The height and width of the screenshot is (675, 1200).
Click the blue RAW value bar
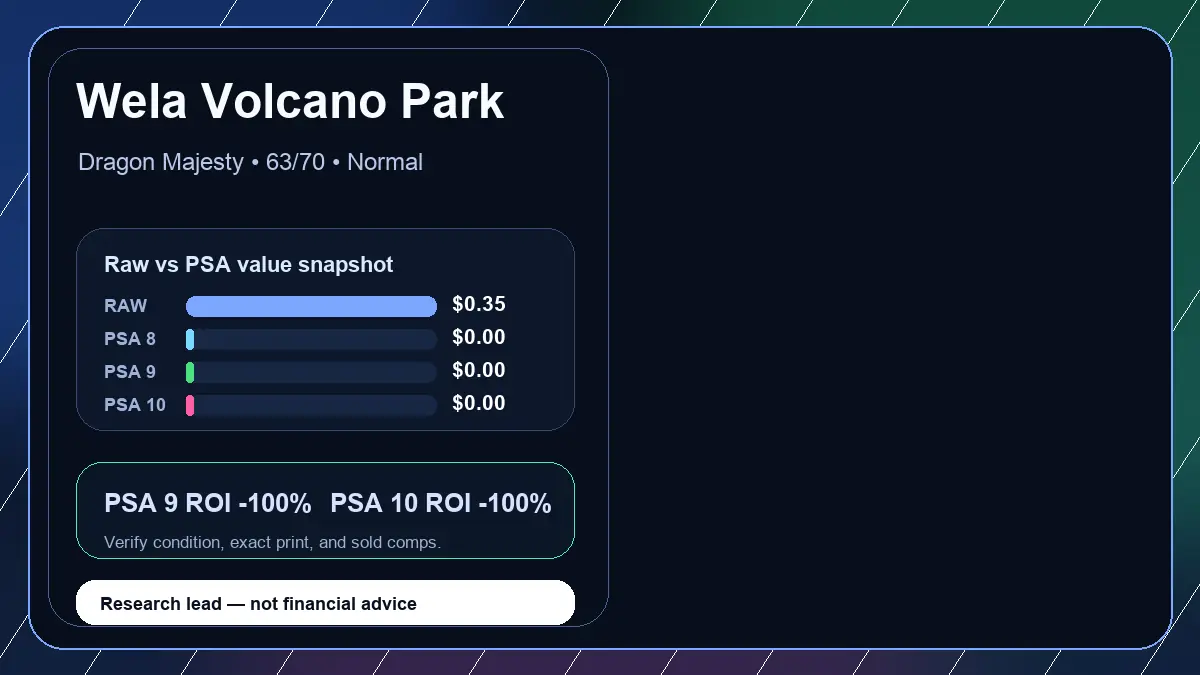click(311, 306)
